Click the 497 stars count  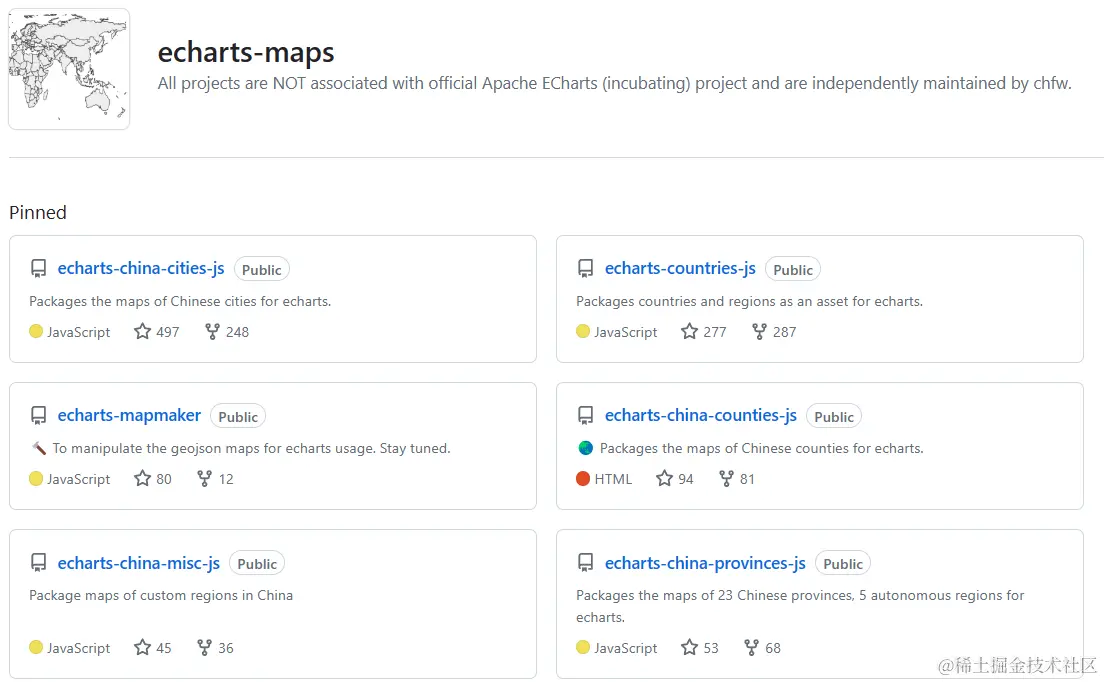click(168, 332)
